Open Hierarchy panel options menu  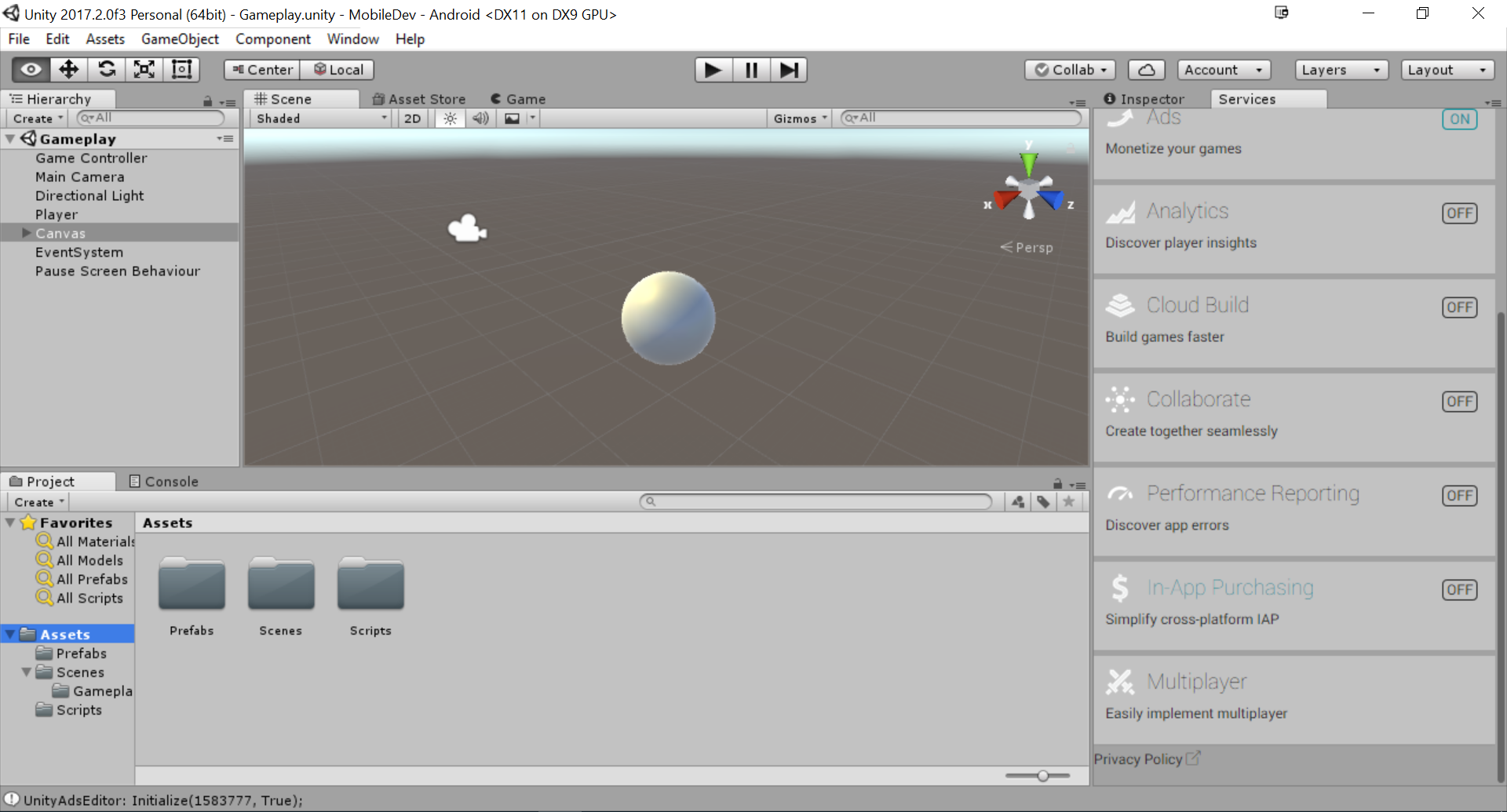click(x=228, y=102)
